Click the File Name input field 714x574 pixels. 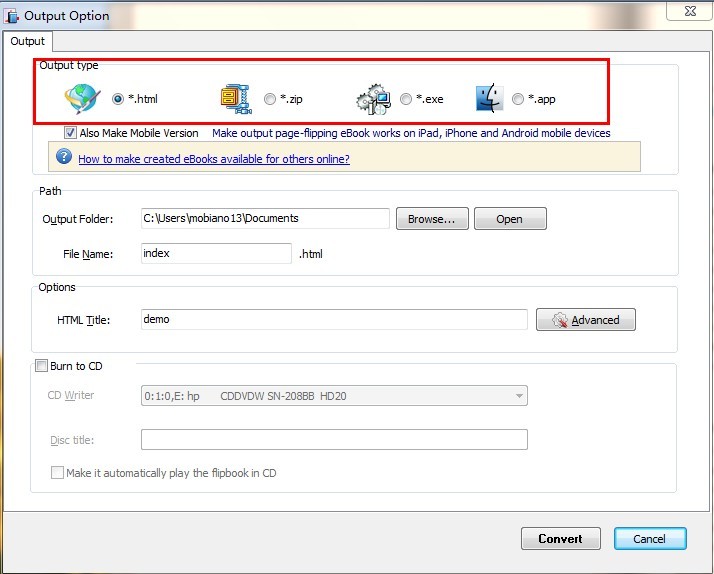[x=216, y=253]
